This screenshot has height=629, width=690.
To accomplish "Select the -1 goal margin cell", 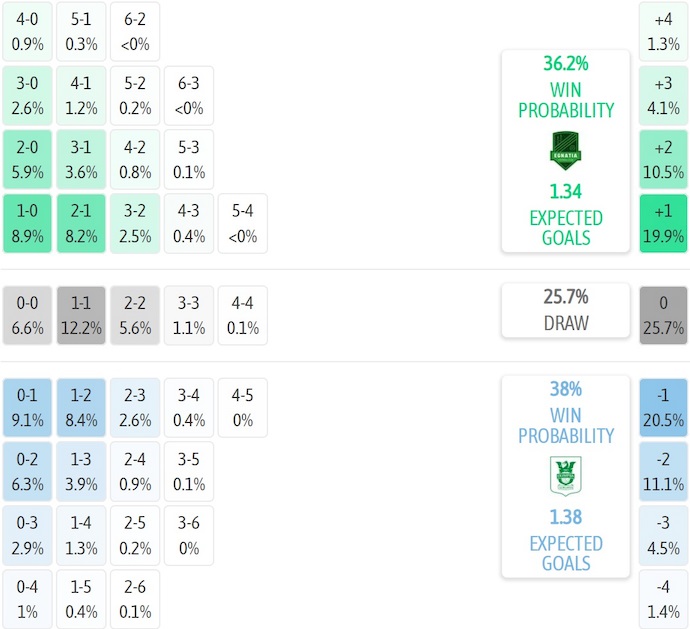I will click(663, 407).
